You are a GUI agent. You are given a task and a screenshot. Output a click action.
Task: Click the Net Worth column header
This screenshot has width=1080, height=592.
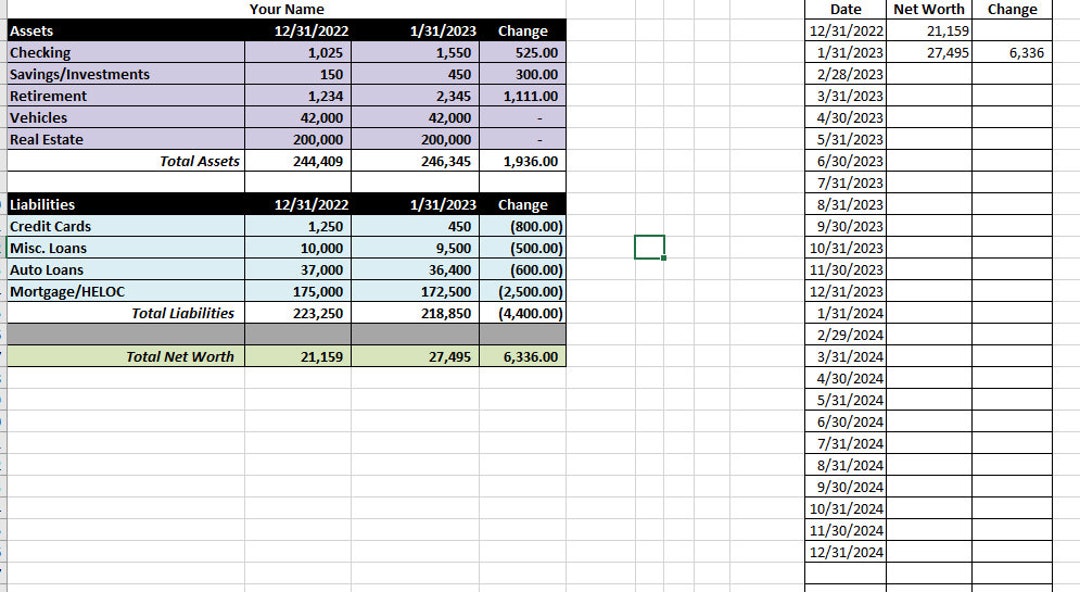click(929, 9)
